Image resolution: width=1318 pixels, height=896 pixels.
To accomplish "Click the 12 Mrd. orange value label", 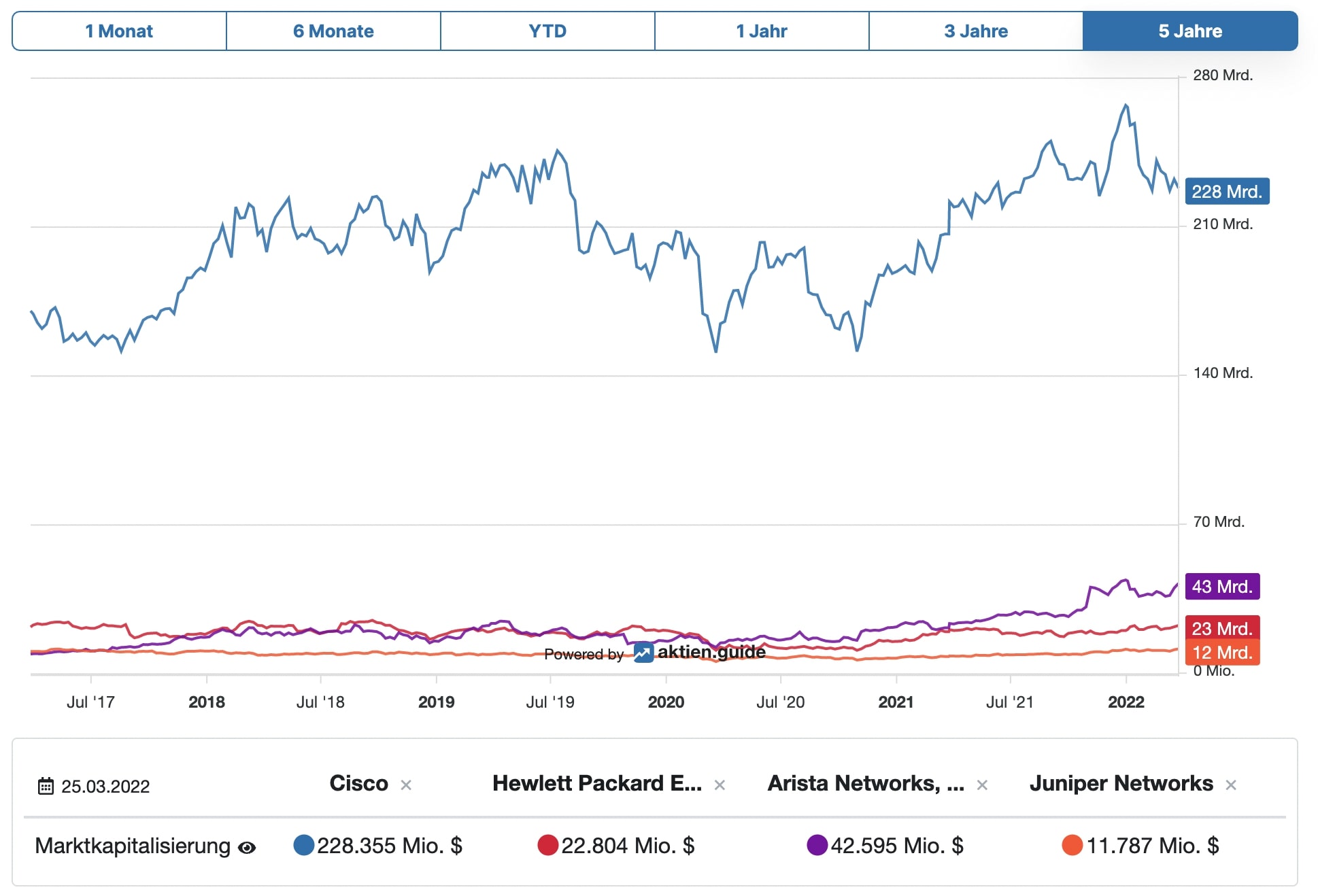I will click(1222, 653).
